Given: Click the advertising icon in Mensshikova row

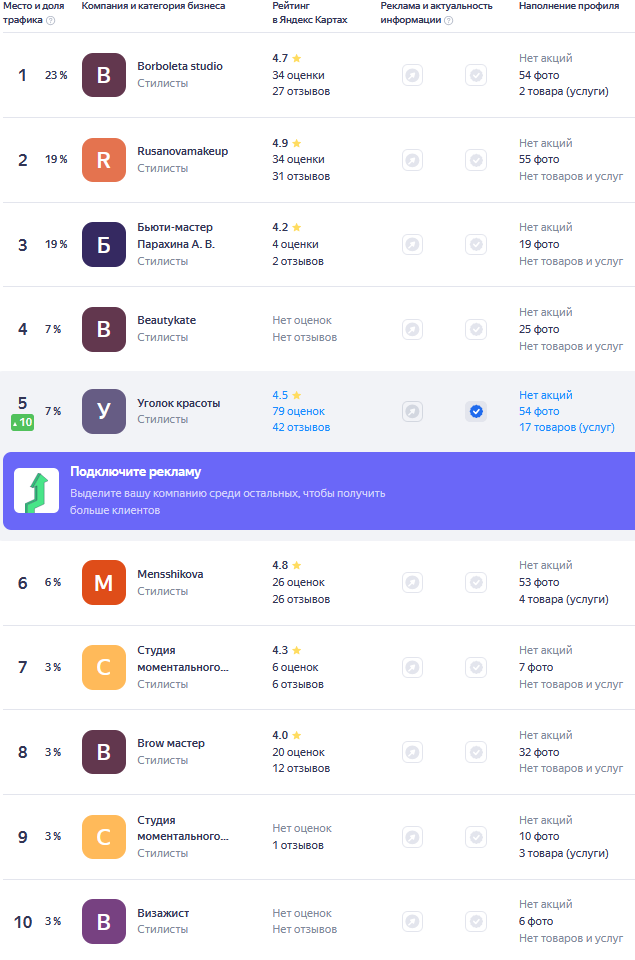Looking at the screenshot, I should (412, 582).
